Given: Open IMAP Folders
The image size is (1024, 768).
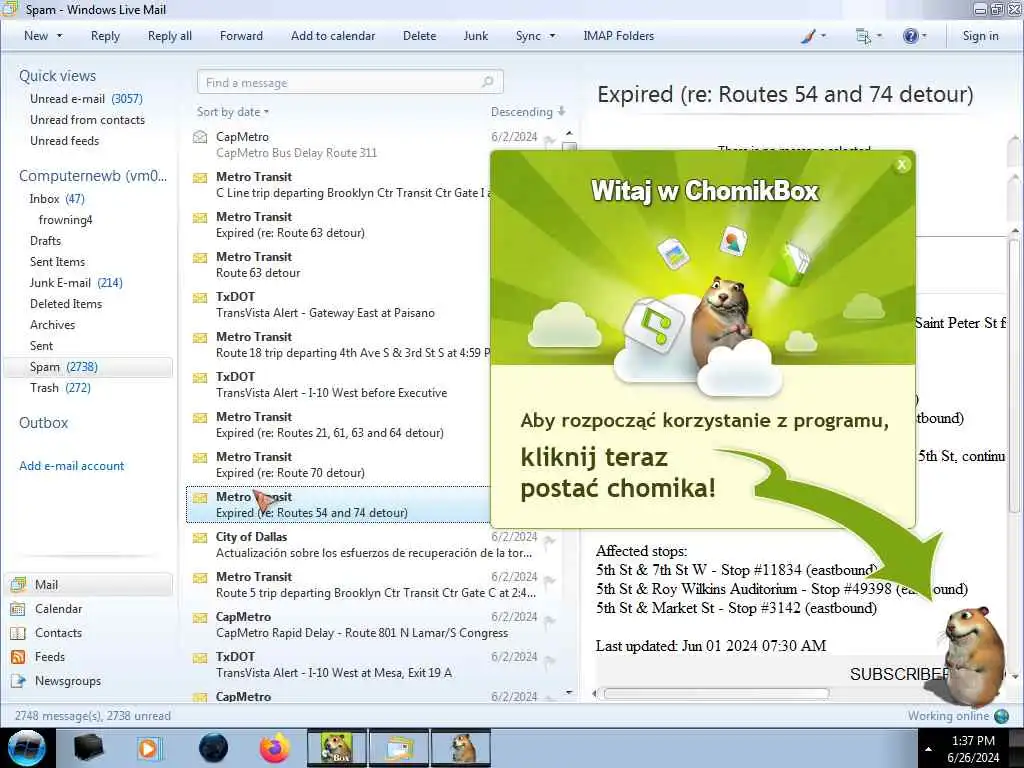Looking at the screenshot, I should pyautogui.click(x=618, y=36).
